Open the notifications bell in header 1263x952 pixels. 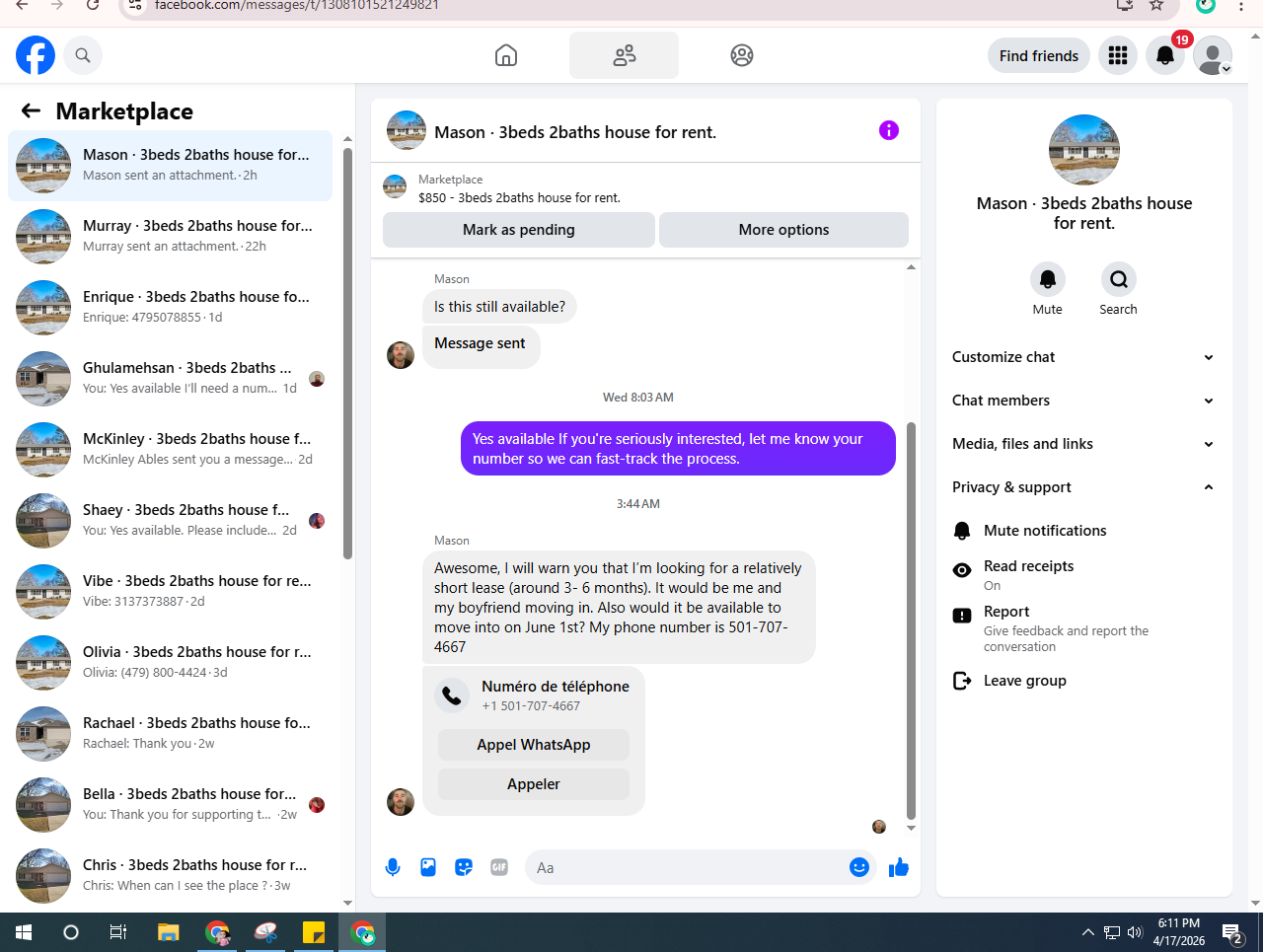(x=1165, y=55)
